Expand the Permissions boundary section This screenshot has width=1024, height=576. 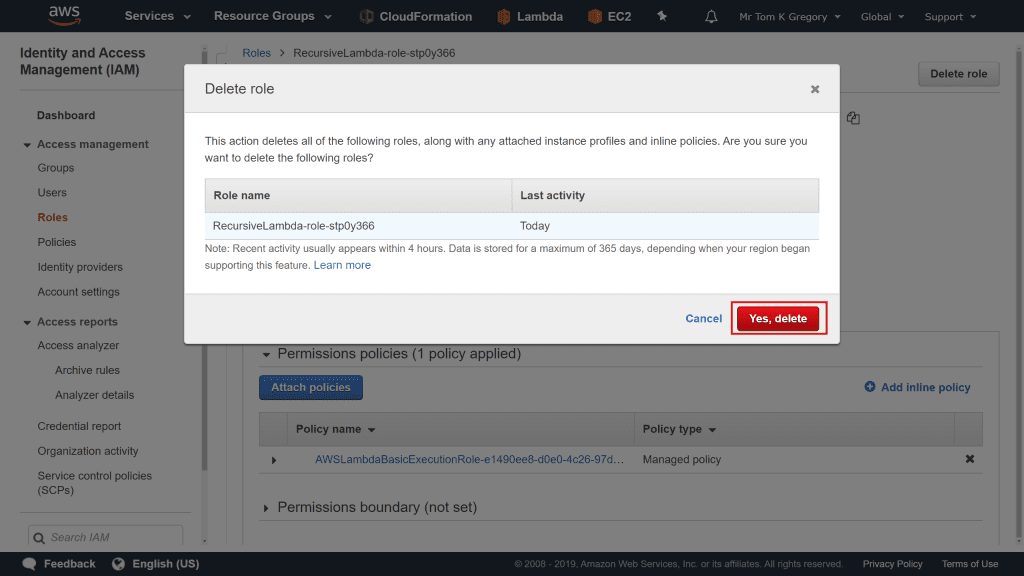pyautogui.click(x=266, y=508)
